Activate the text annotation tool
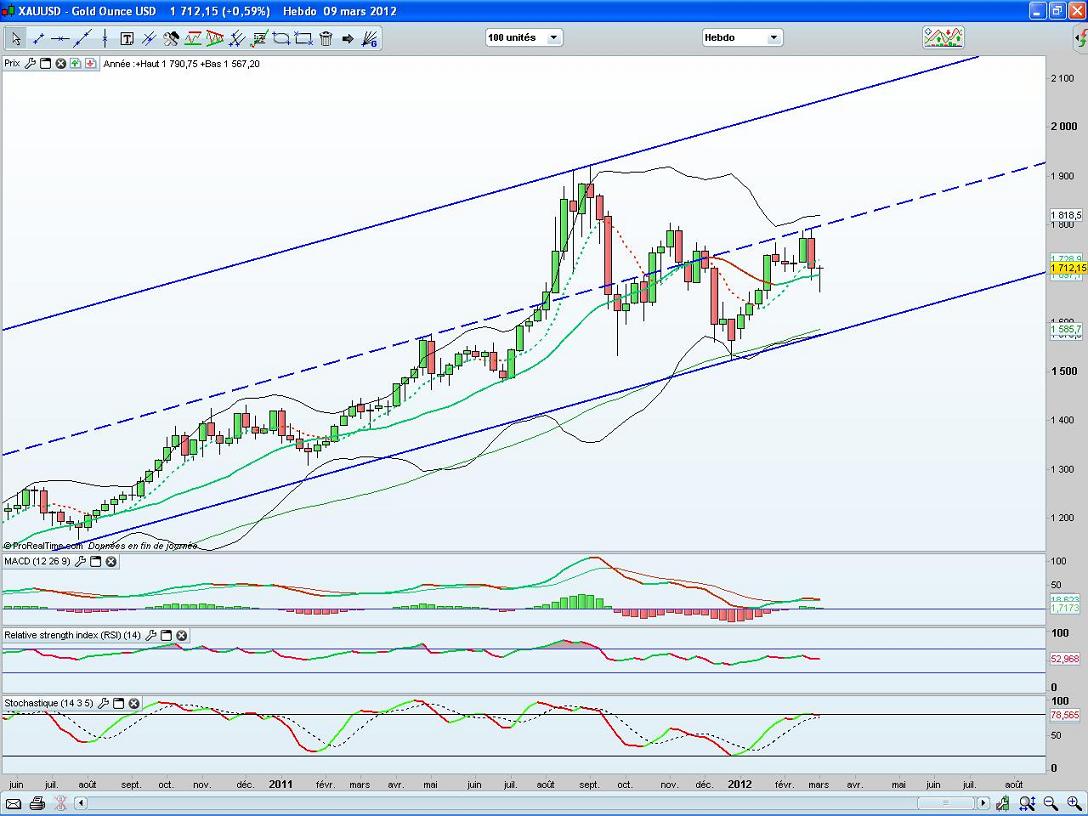This screenshot has height=816, width=1088. [x=127, y=39]
